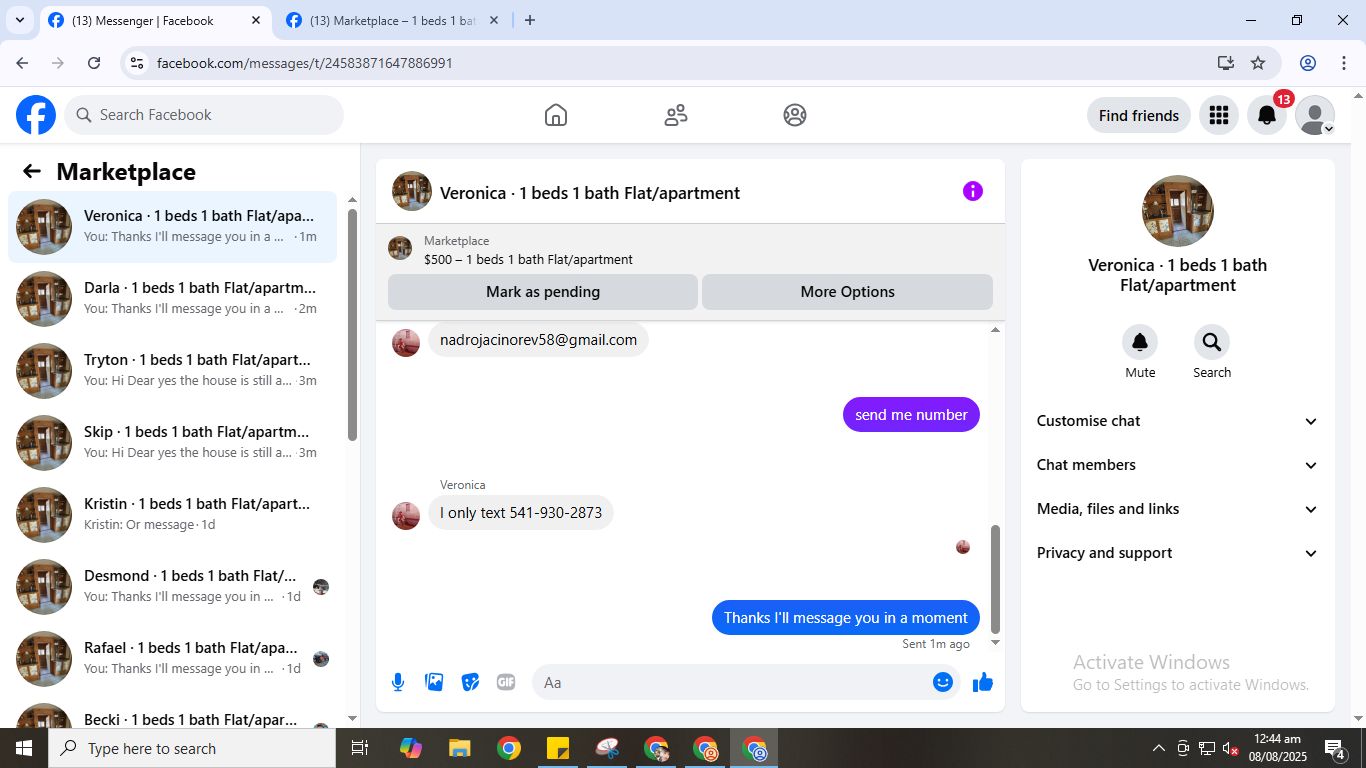Choose a sticker with the sticker icon

(x=470, y=682)
